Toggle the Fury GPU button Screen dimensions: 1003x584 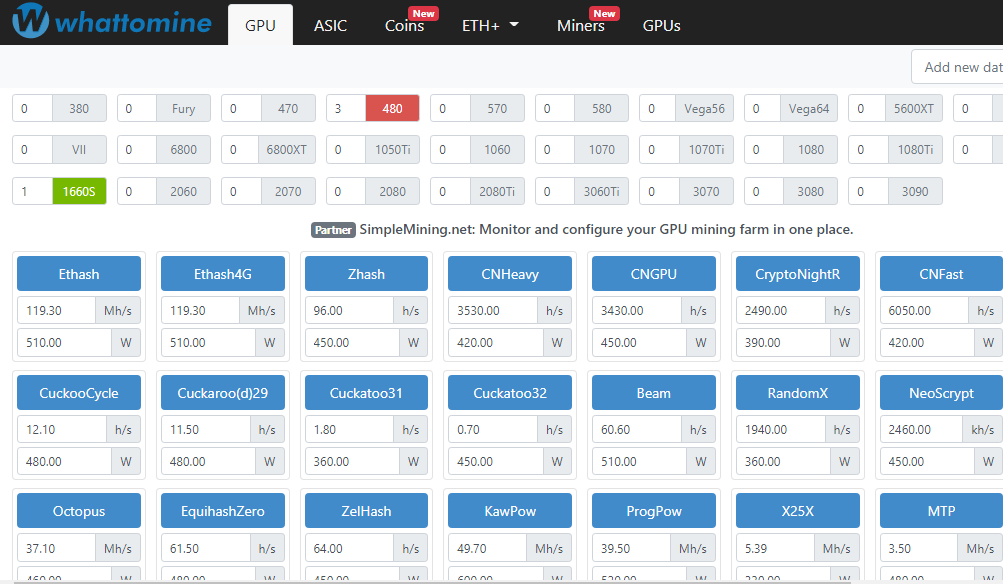click(184, 108)
